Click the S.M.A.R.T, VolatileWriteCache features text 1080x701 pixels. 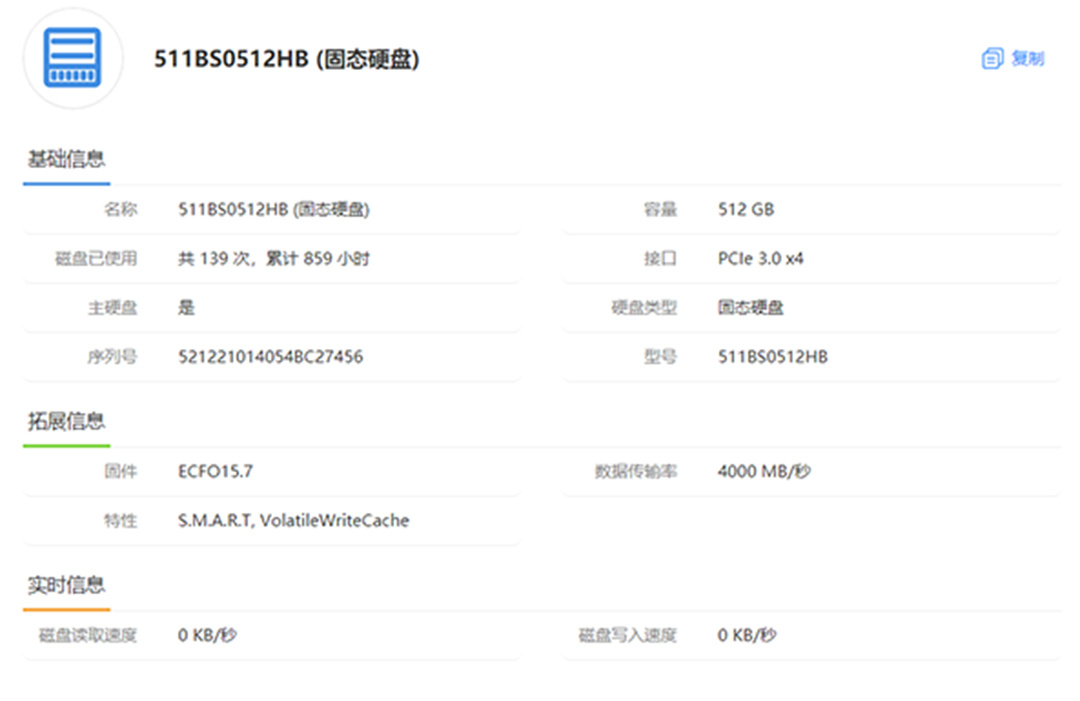click(x=293, y=520)
